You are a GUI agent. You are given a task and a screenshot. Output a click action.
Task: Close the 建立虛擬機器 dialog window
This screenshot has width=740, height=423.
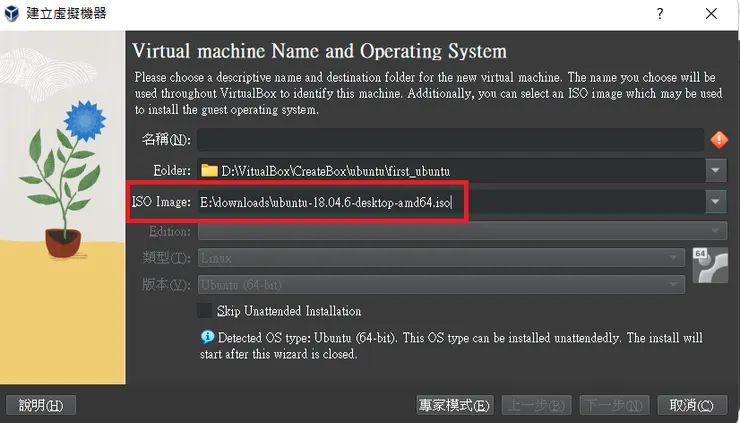(711, 14)
